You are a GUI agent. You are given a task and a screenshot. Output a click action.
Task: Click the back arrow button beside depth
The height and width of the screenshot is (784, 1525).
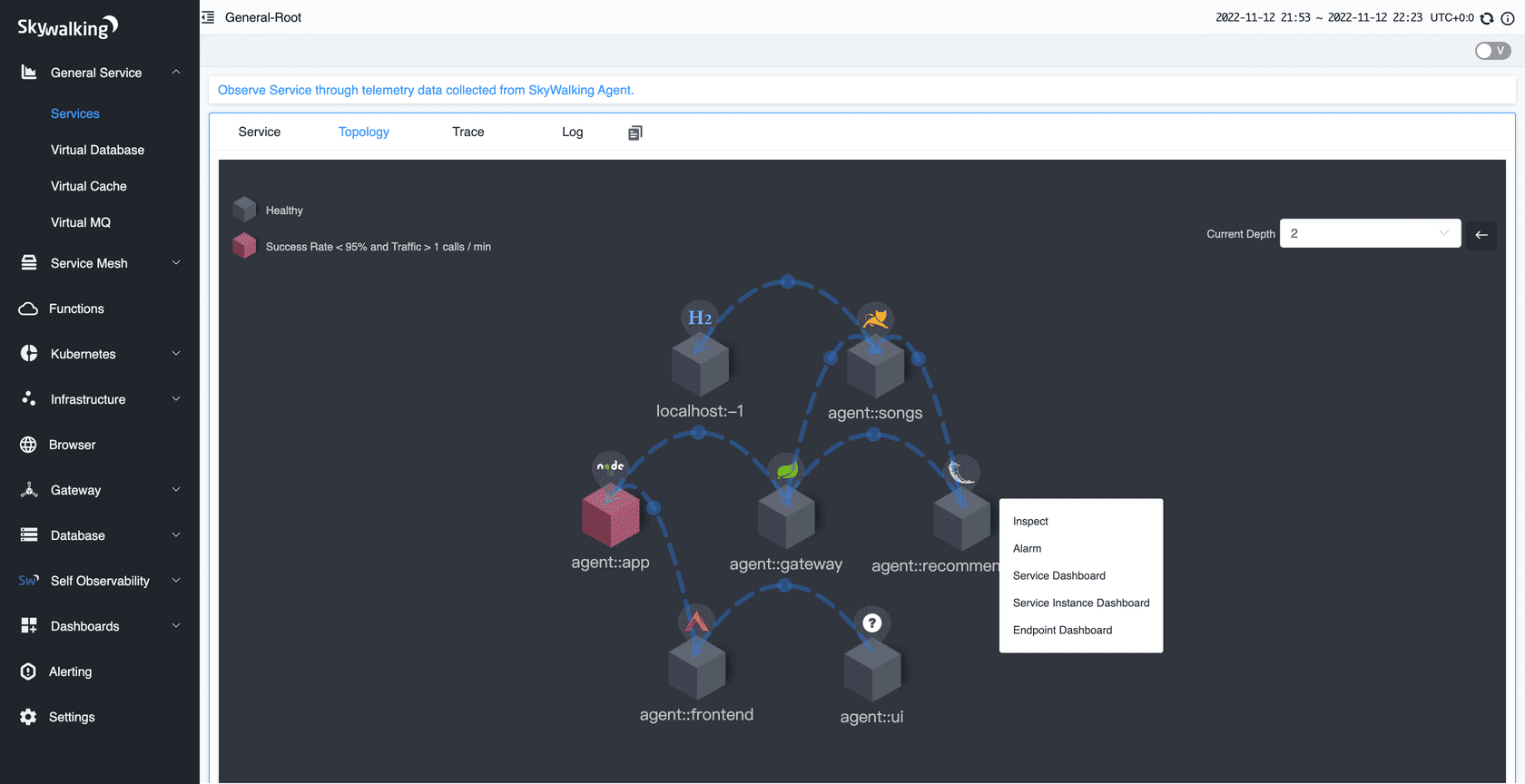(x=1481, y=234)
